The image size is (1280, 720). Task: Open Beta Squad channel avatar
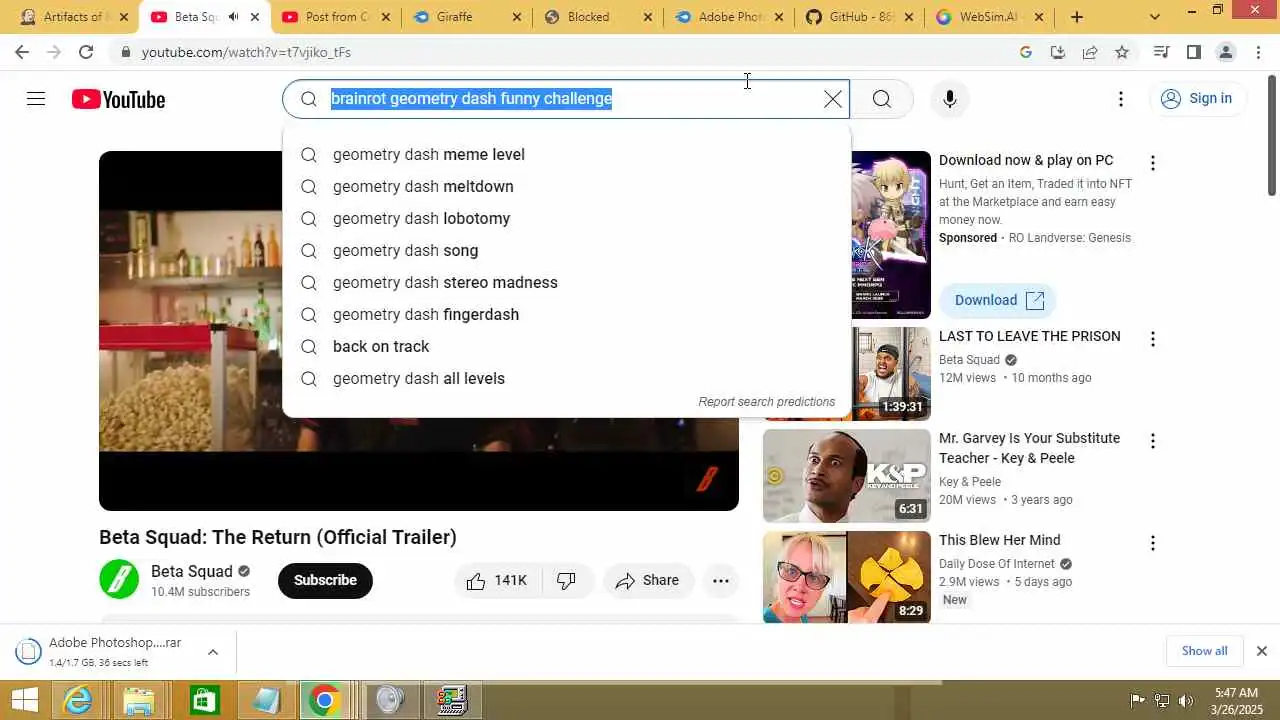pos(119,580)
